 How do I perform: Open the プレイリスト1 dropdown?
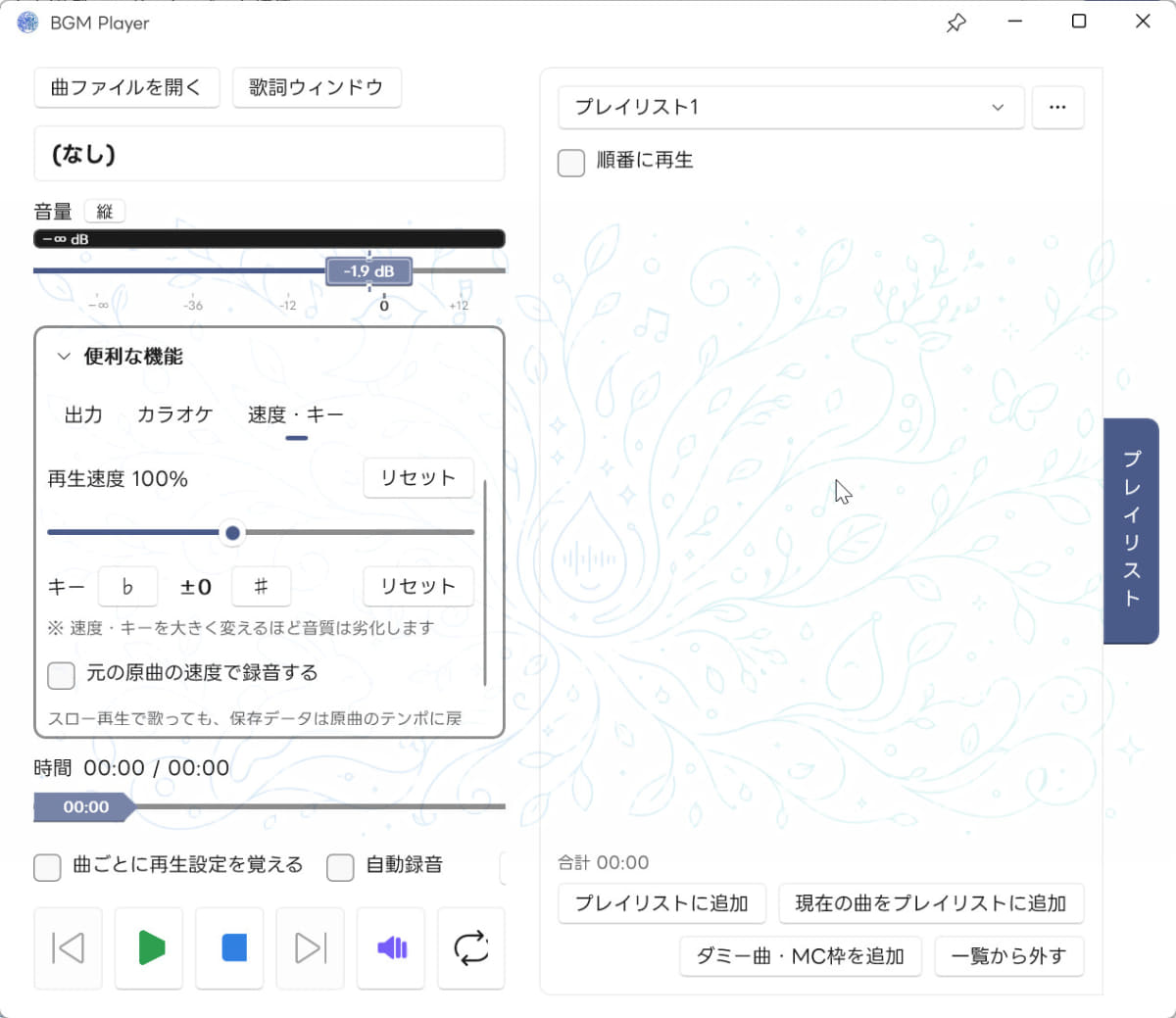point(791,107)
